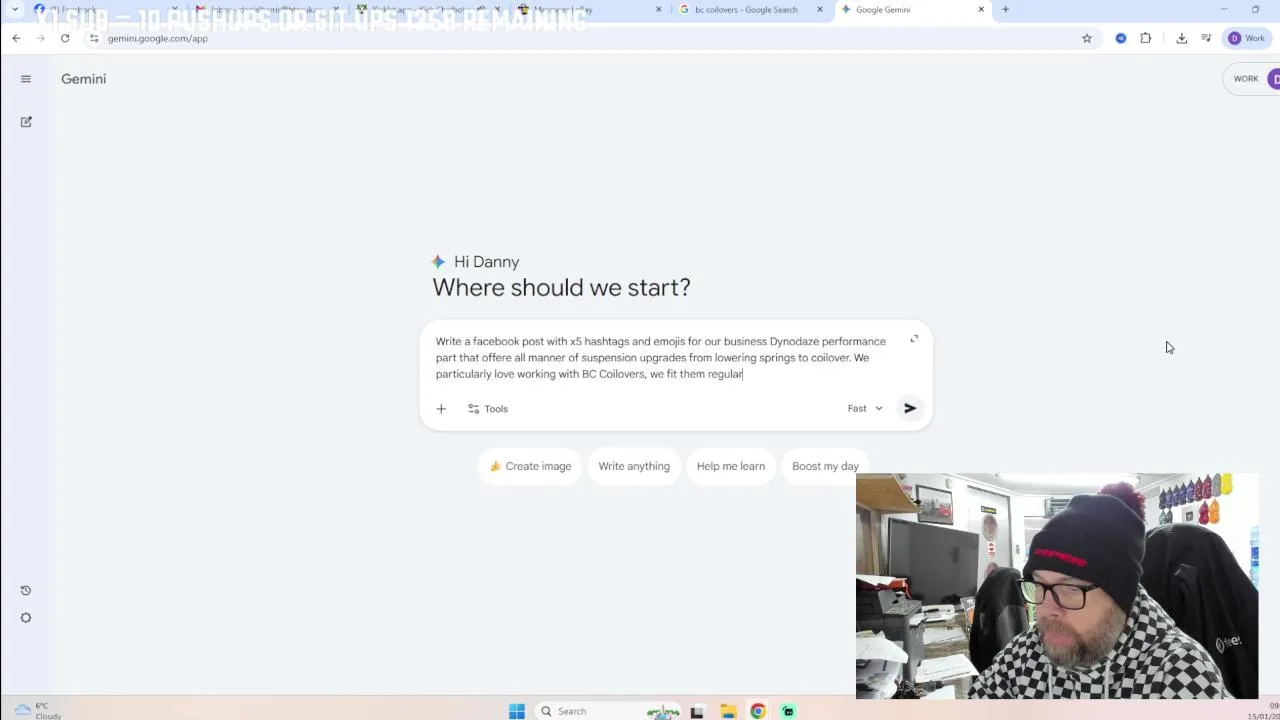Open the settings gear icon in the sidebar
The width and height of the screenshot is (1280, 720).
pyautogui.click(x=26, y=618)
